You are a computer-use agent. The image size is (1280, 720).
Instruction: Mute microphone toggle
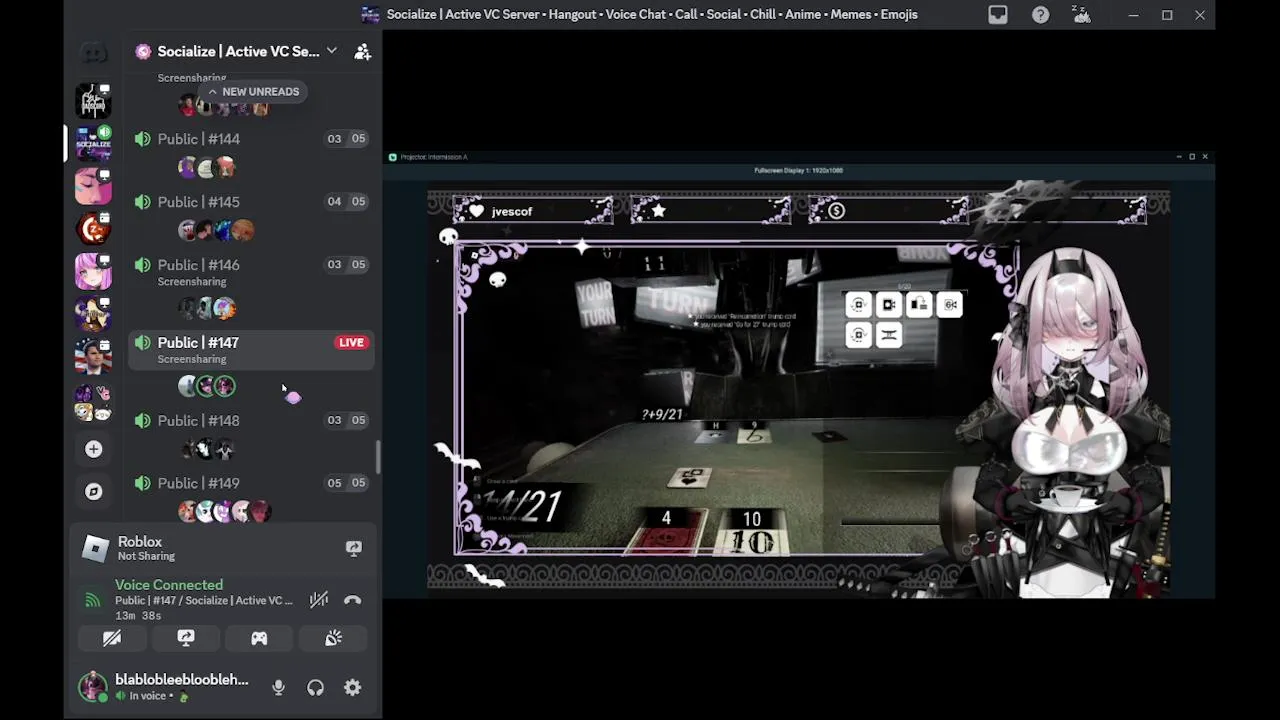[278, 688]
